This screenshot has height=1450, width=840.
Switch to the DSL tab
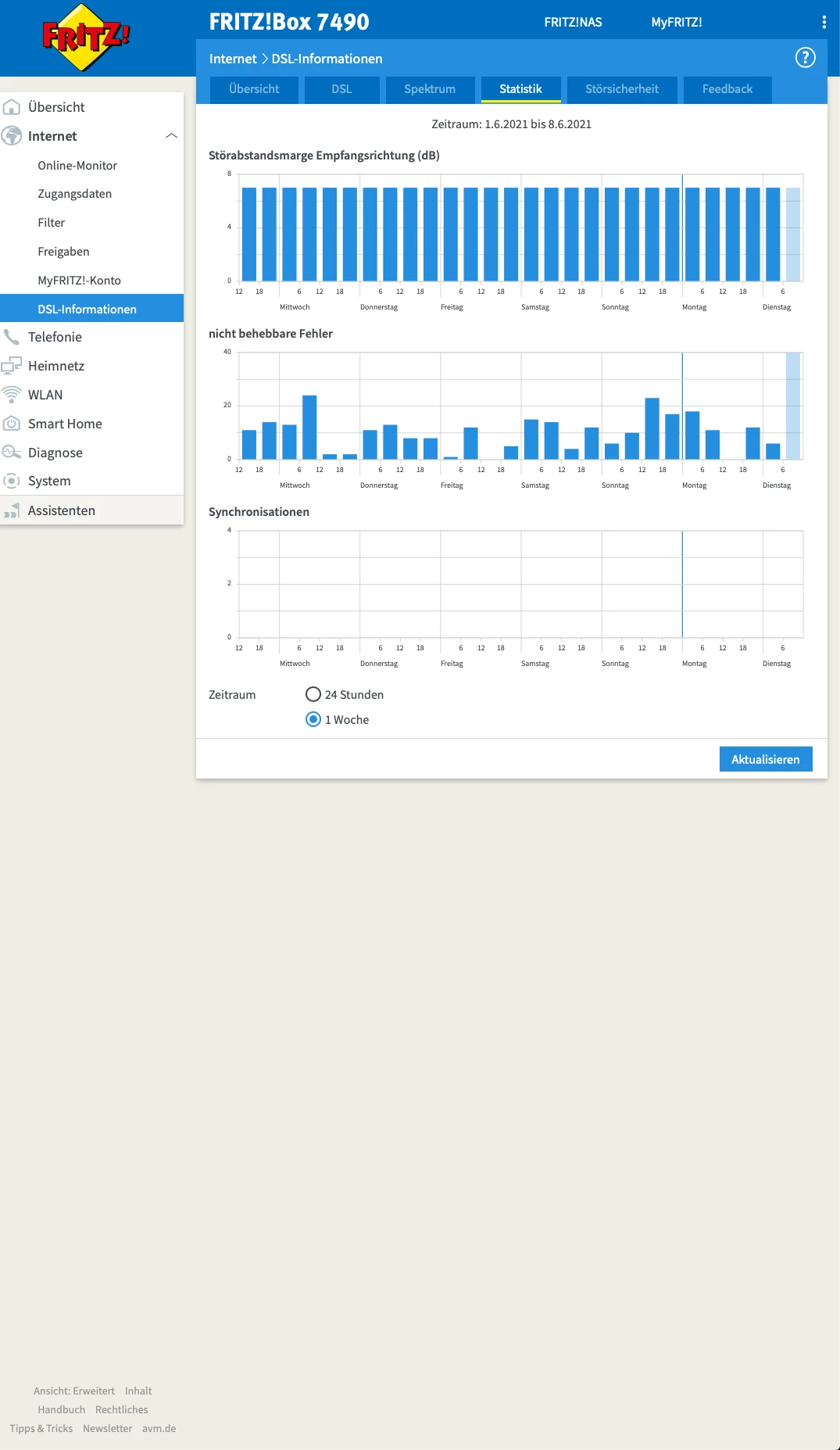tap(341, 89)
